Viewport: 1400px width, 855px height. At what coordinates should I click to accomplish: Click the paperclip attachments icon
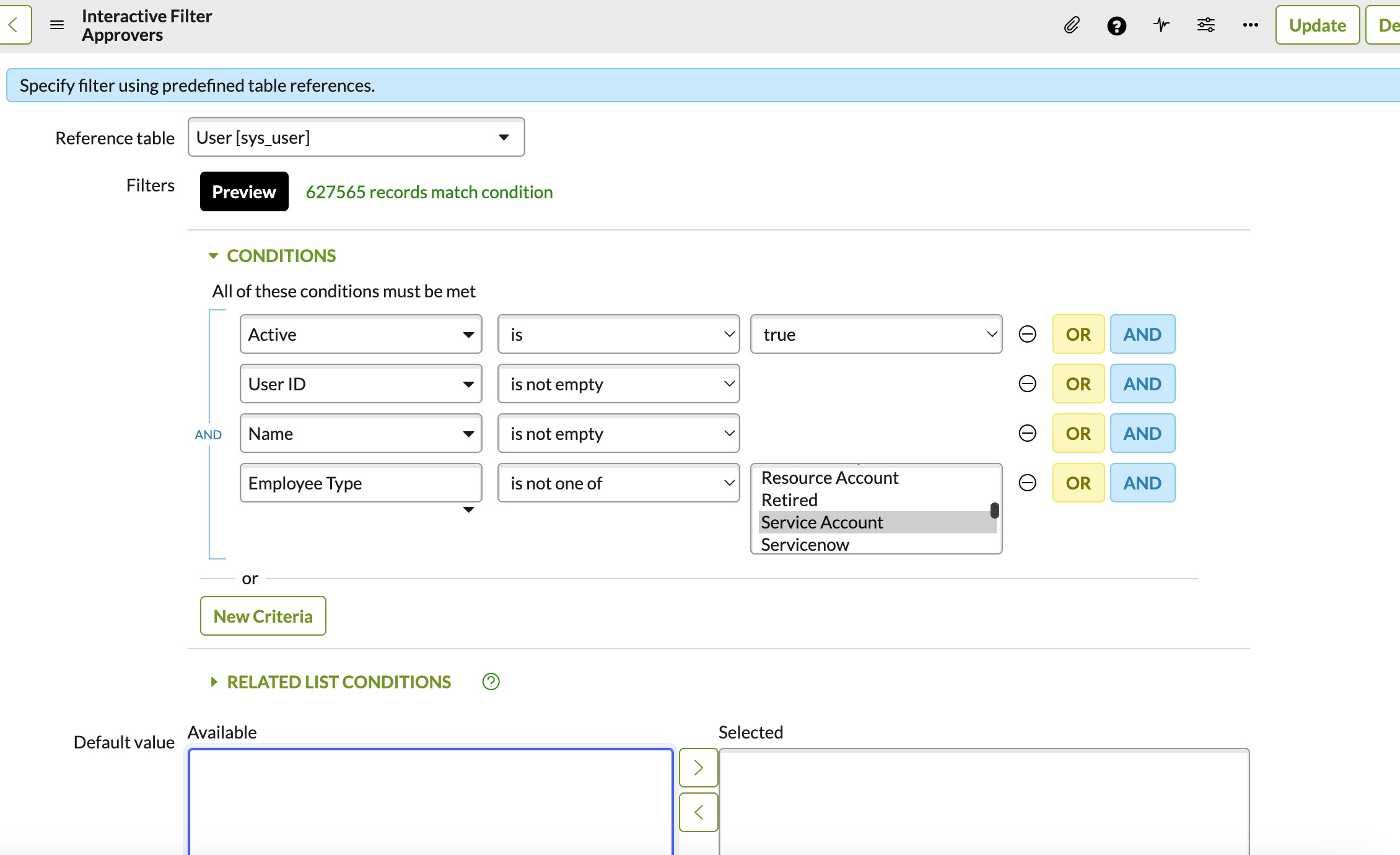coord(1072,25)
